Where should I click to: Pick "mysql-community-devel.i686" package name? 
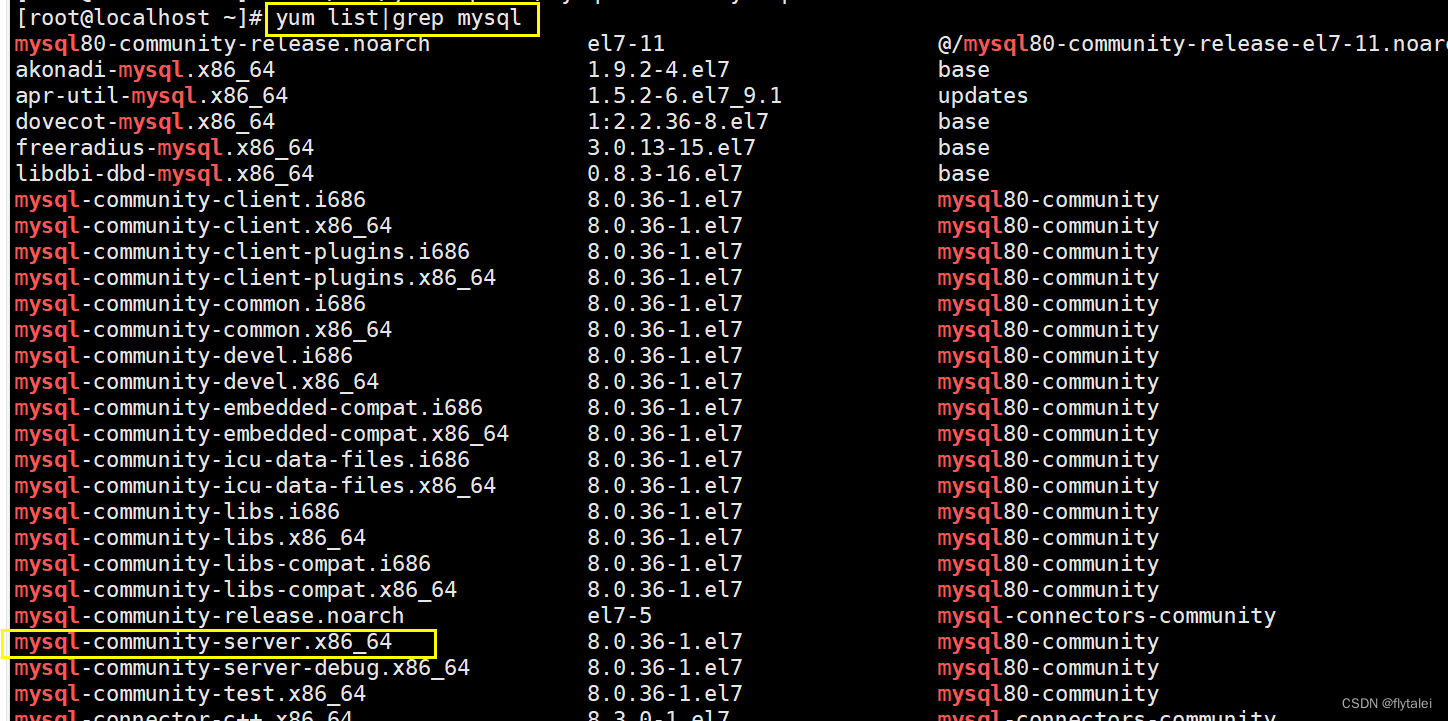(184, 356)
